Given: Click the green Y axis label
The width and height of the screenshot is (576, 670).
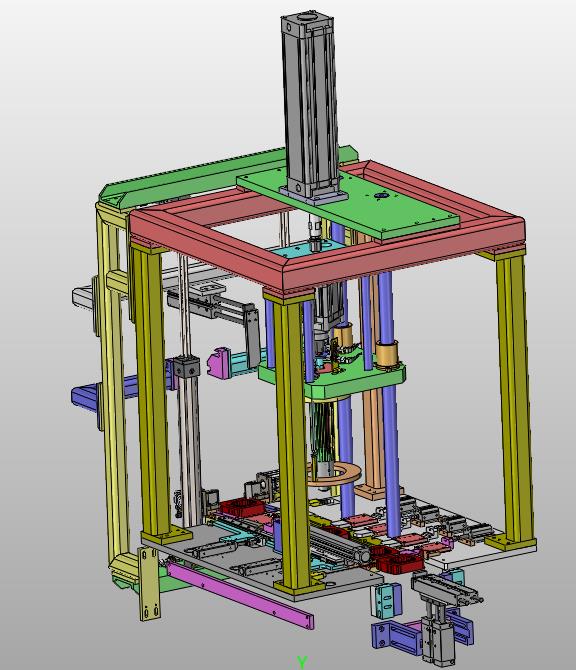Looking at the screenshot, I should coord(303,663).
